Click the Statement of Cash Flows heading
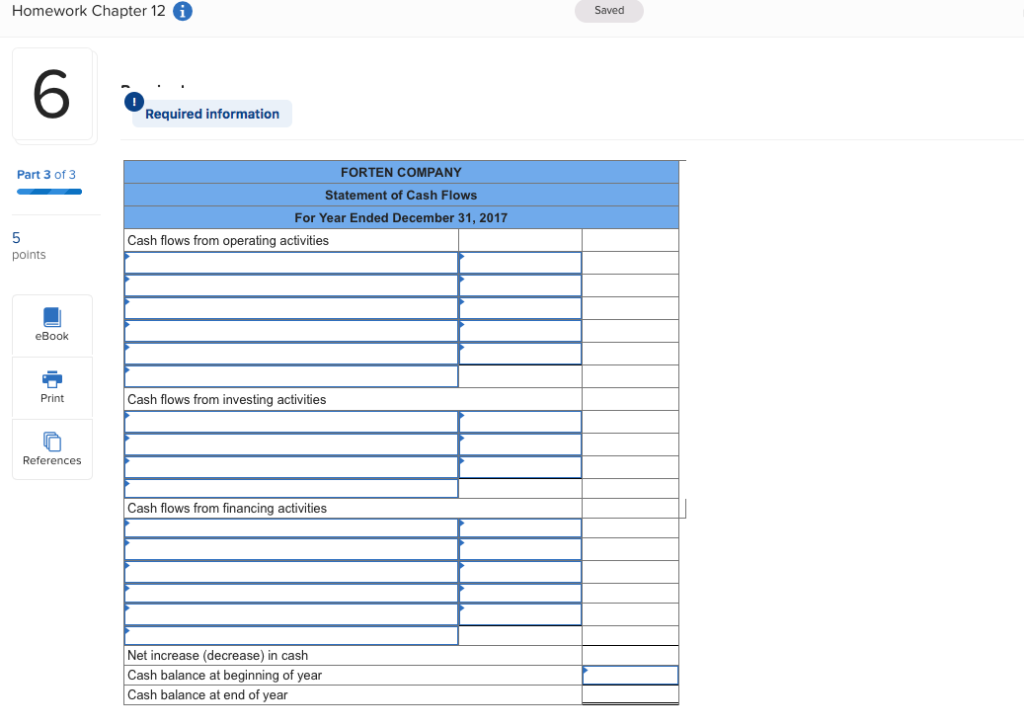The width and height of the screenshot is (1024, 727). [401, 195]
